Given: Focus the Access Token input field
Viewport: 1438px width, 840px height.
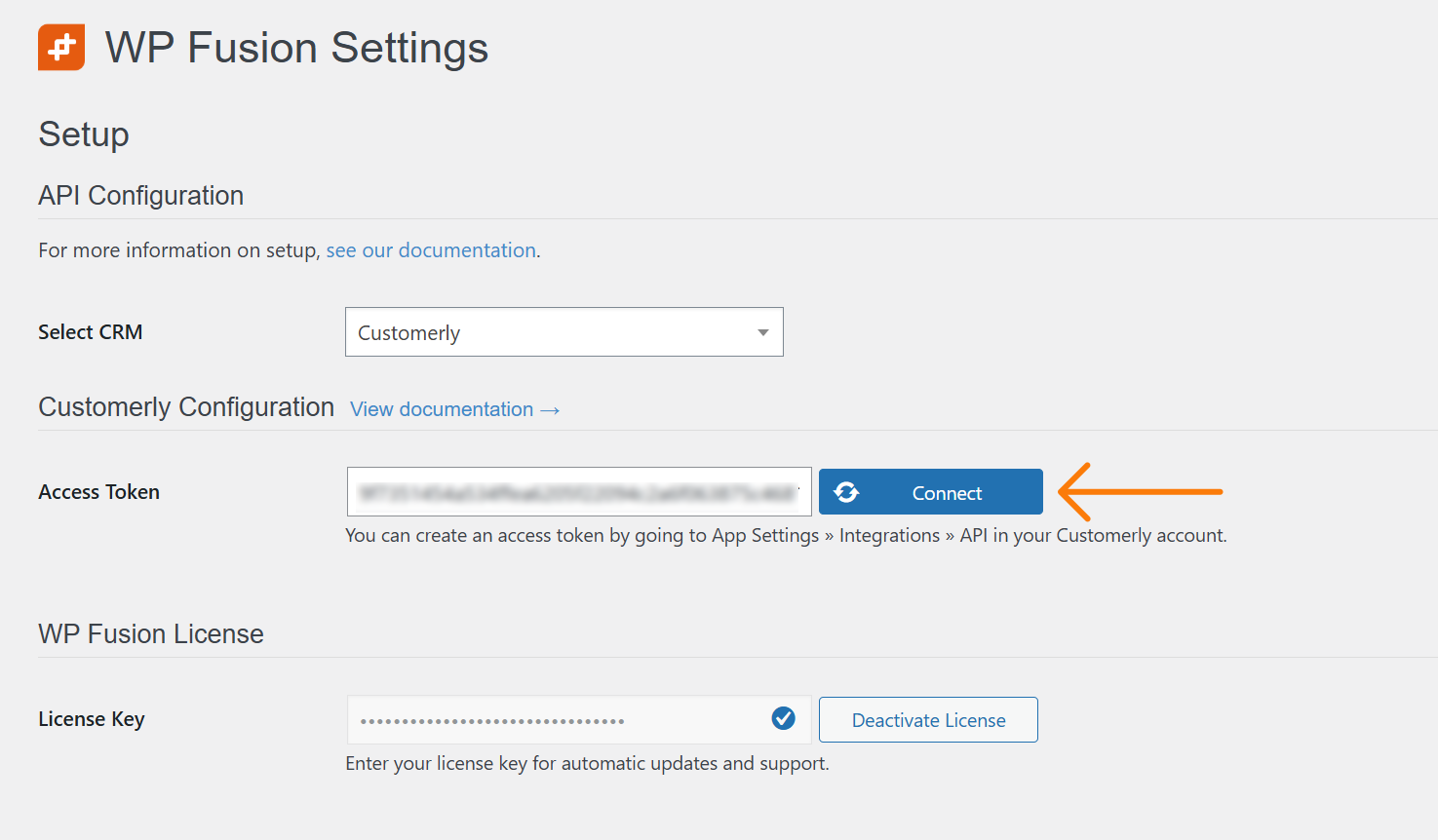Looking at the screenshot, I should pyautogui.click(x=579, y=492).
